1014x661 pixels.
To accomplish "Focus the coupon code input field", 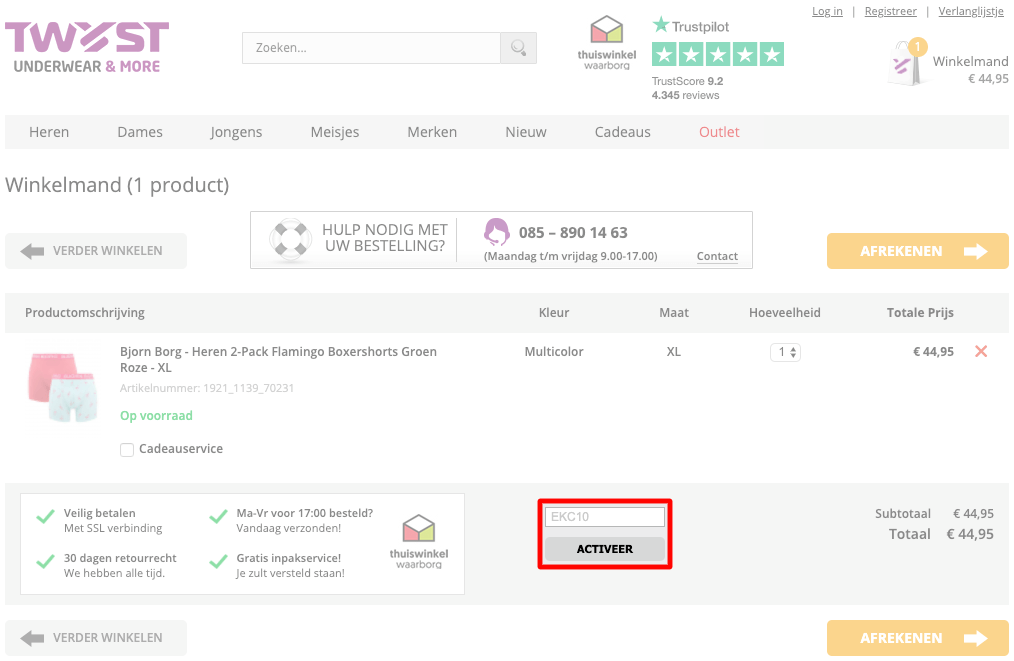I will (x=605, y=517).
